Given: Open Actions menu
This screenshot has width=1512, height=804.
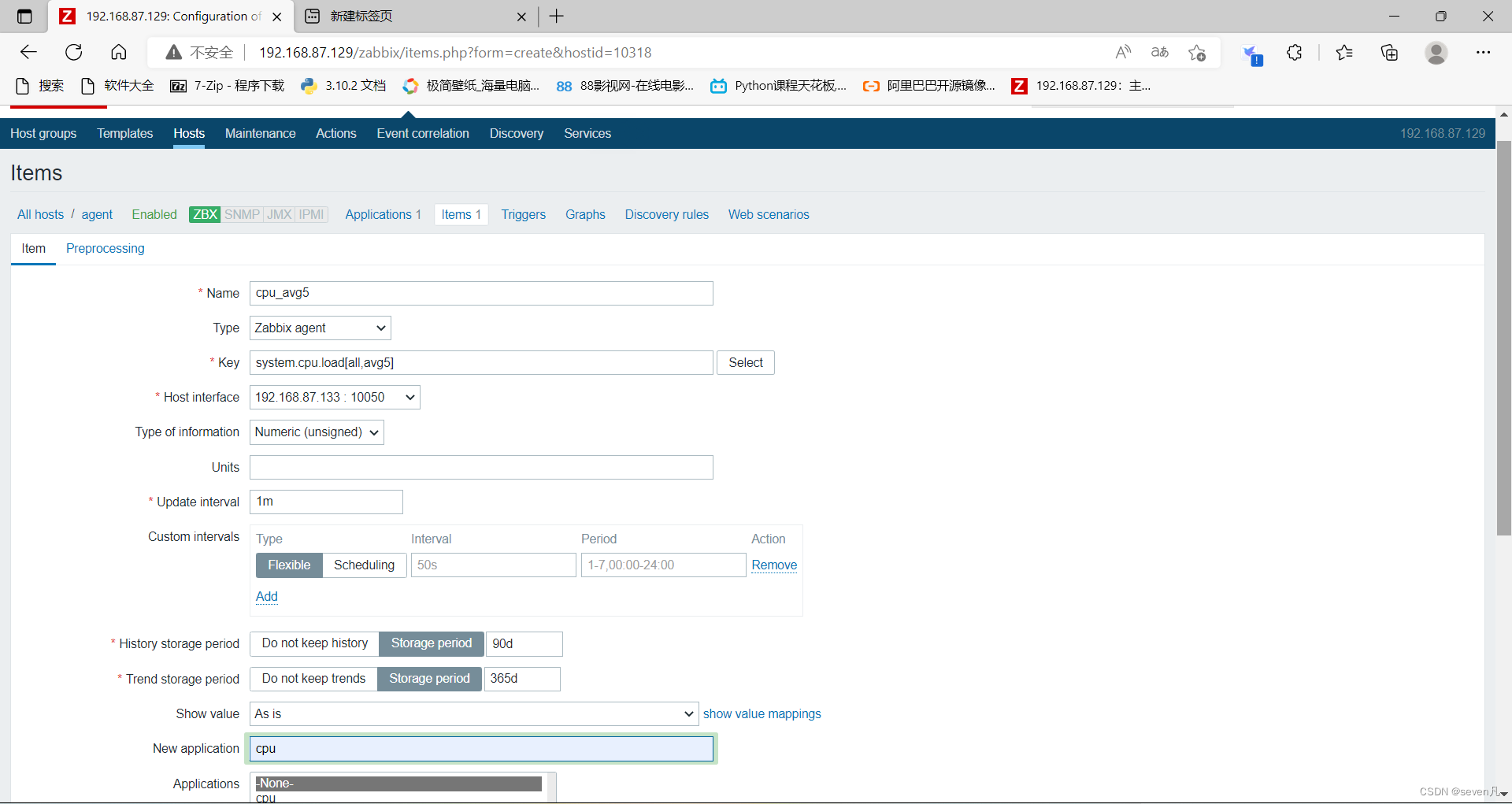Looking at the screenshot, I should coord(336,134).
